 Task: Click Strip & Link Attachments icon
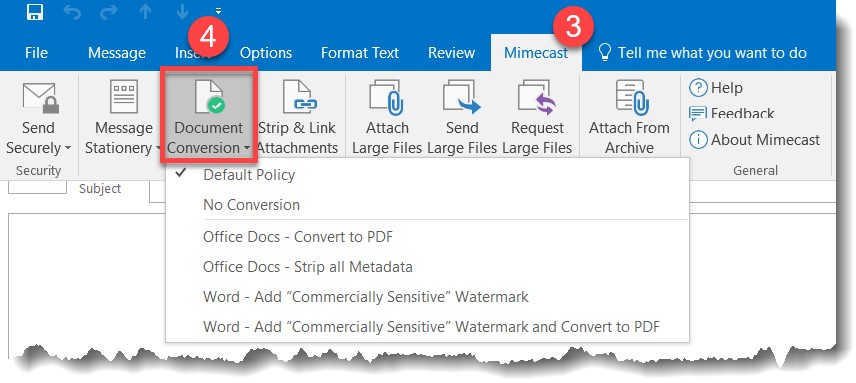(x=299, y=96)
